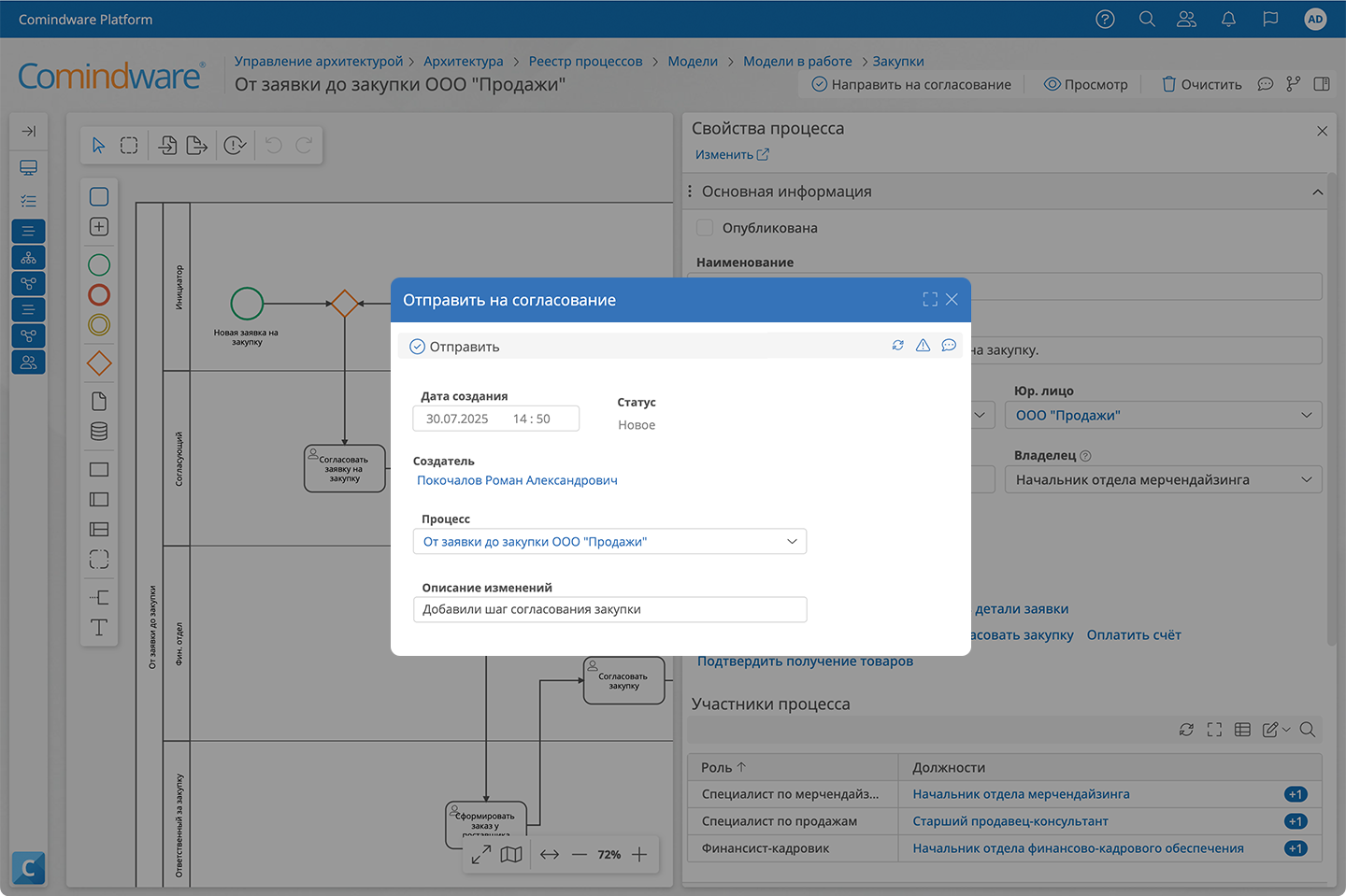
Task: Collapse Основная информация section
Action: point(1317,192)
